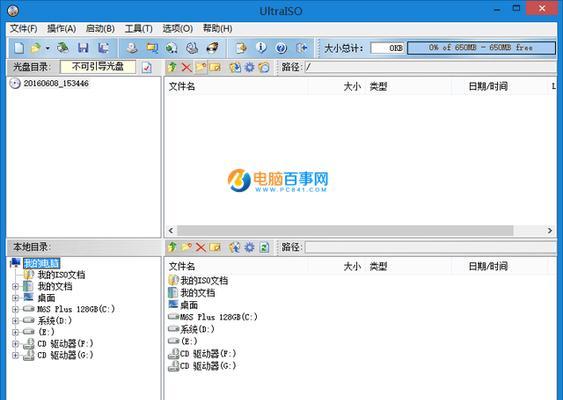This screenshot has height=400, width=563.
Task: Select CD 驱动器(G:) in local file list
Action: click(x=208, y=366)
